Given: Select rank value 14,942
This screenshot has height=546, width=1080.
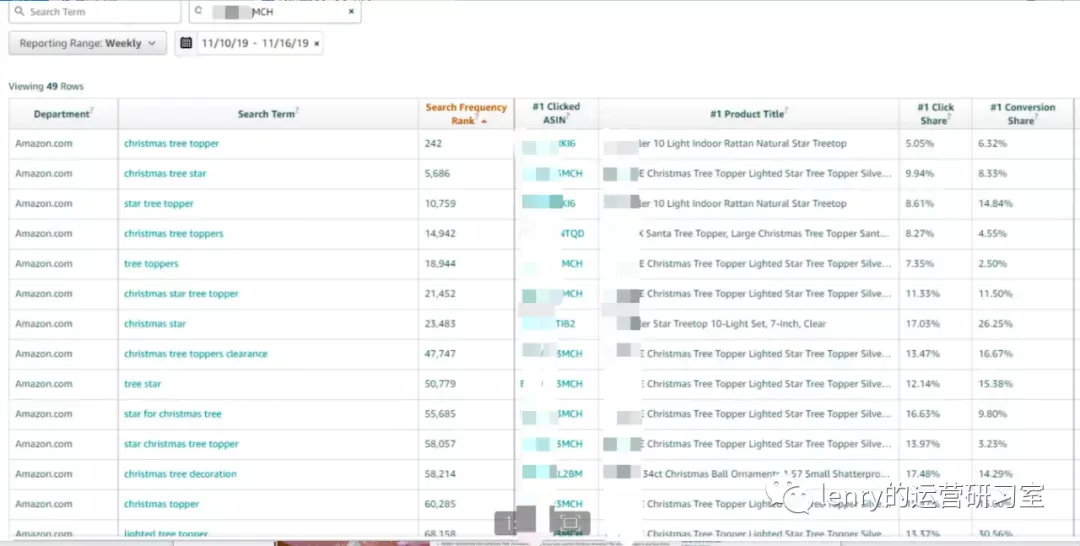Looking at the screenshot, I should click(x=440, y=233).
